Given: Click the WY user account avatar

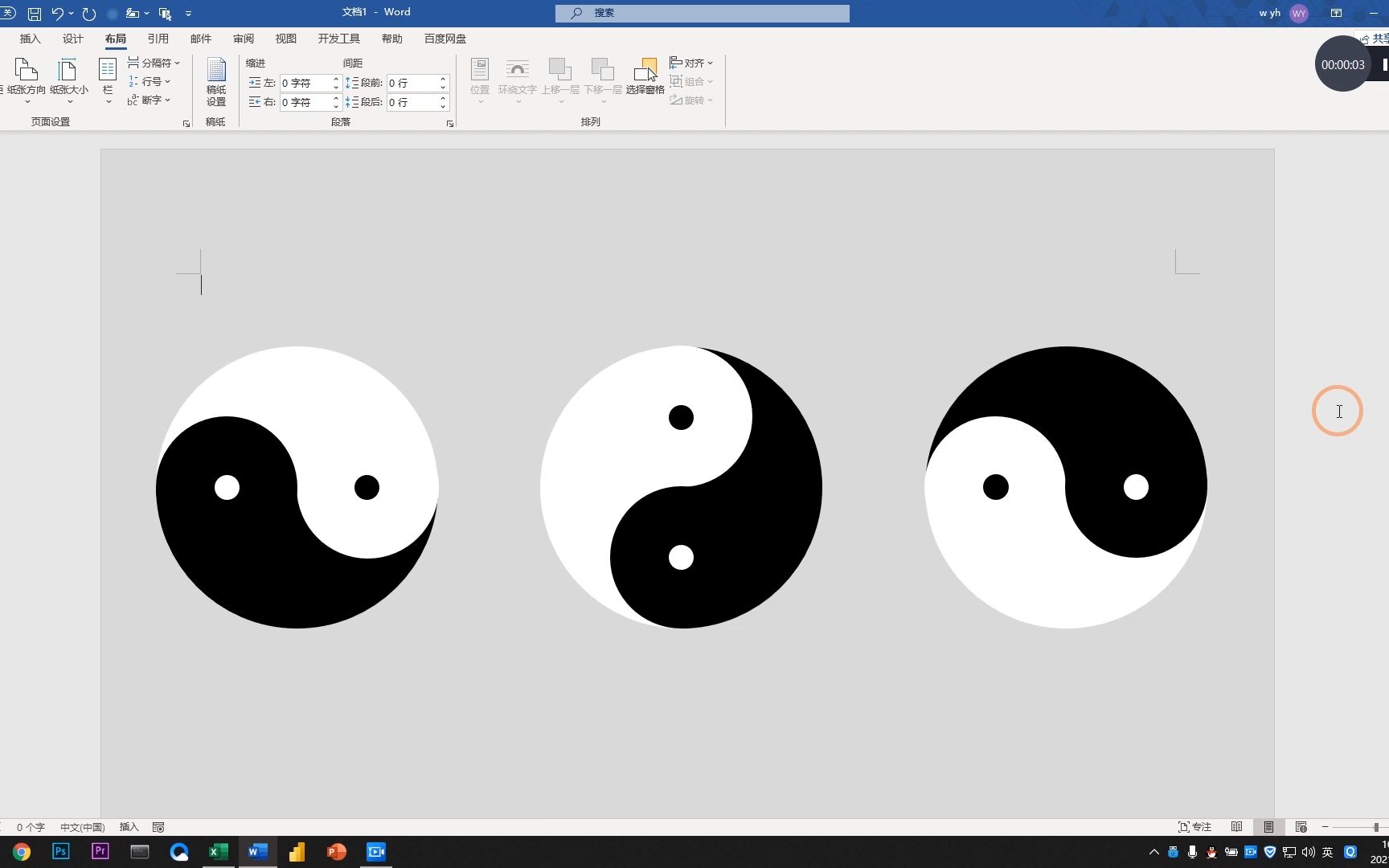Looking at the screenshot, I should pyautogui.click(x=1298, y=14).
